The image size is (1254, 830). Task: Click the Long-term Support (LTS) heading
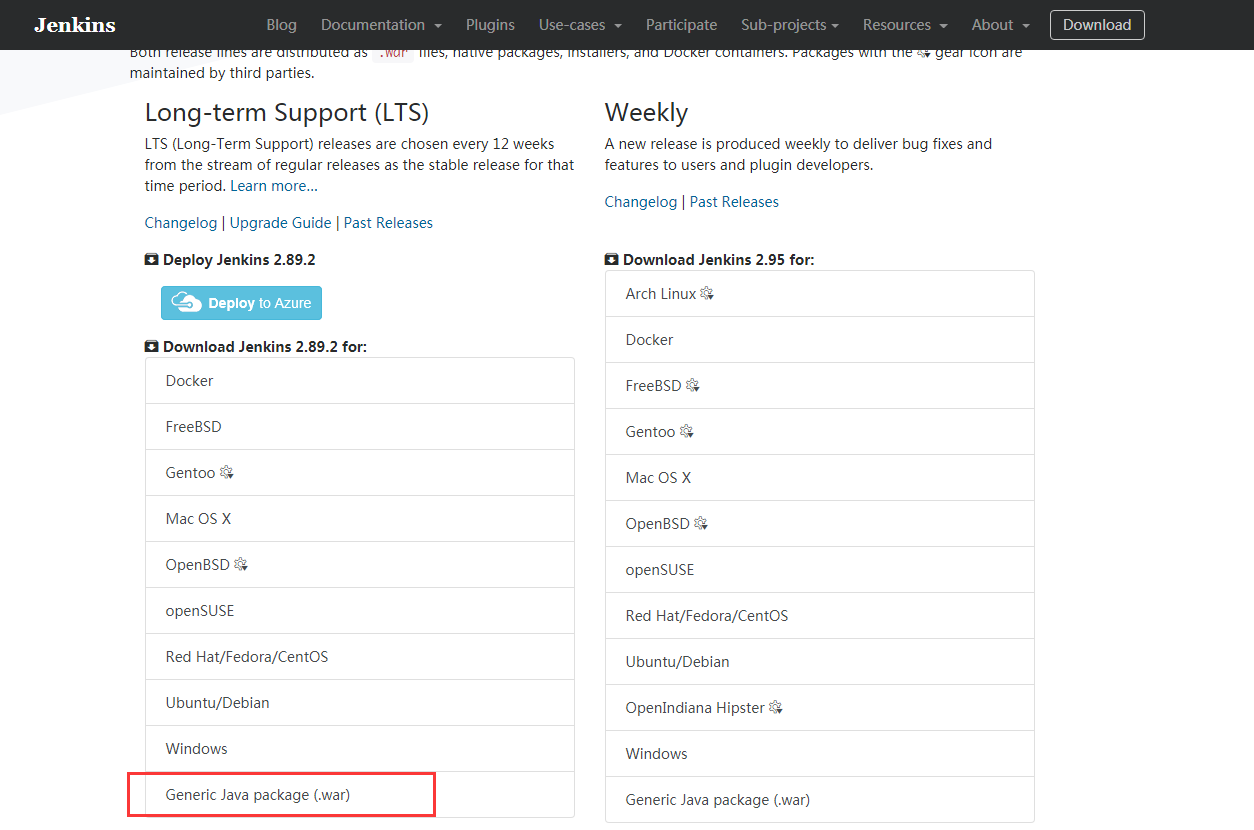pos(287,112)
